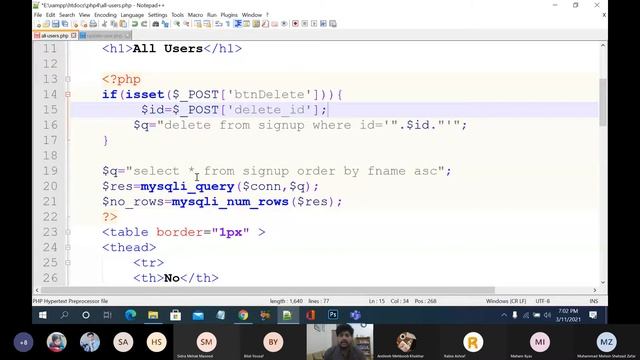
Task: Toggle the Indent Guide icon
Action: pyautogui.click(x=238, y=24)
